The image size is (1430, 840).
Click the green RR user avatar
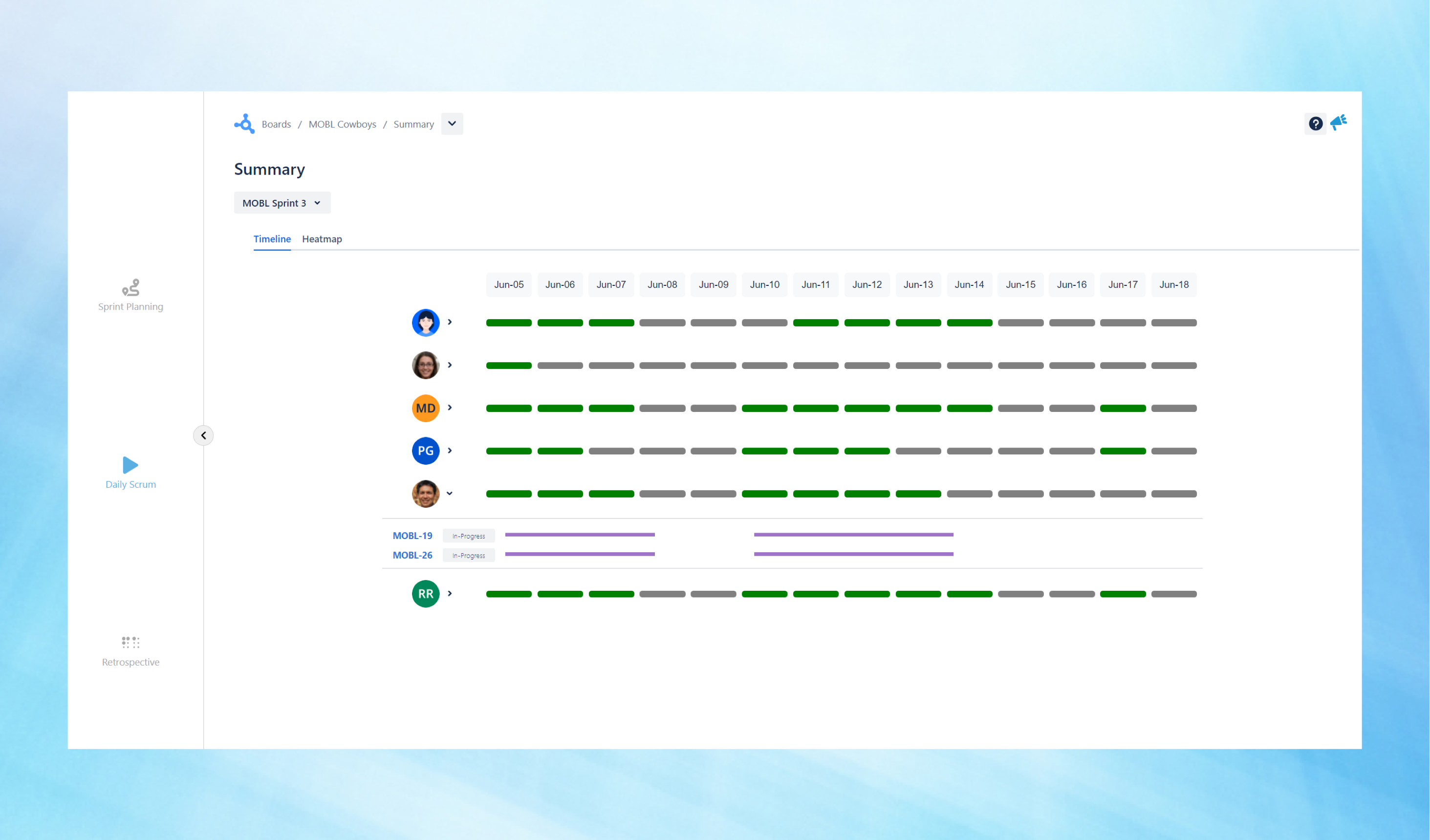pos(426,594)
